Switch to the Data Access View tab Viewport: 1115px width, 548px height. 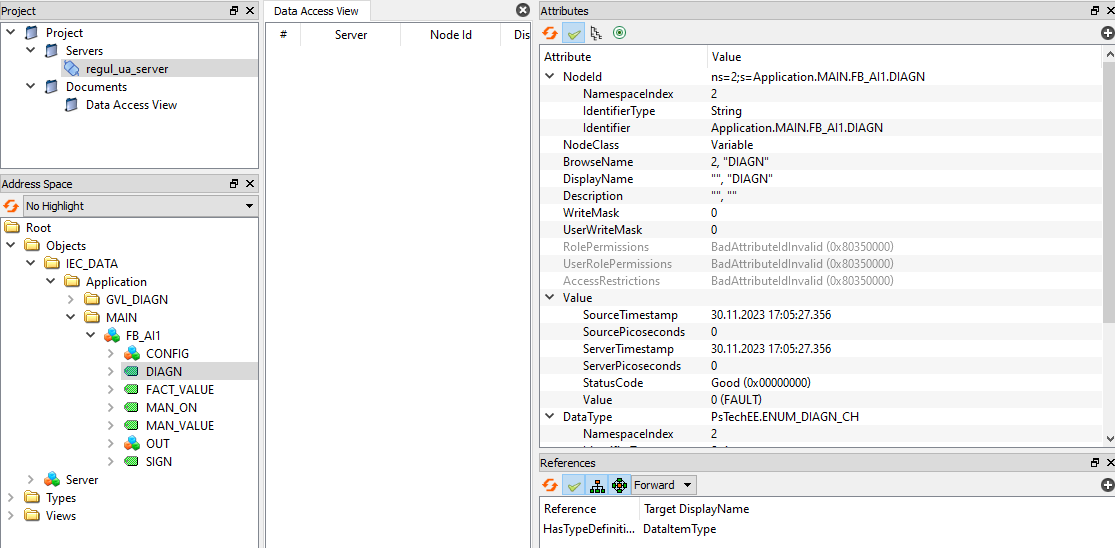point(315,11)
